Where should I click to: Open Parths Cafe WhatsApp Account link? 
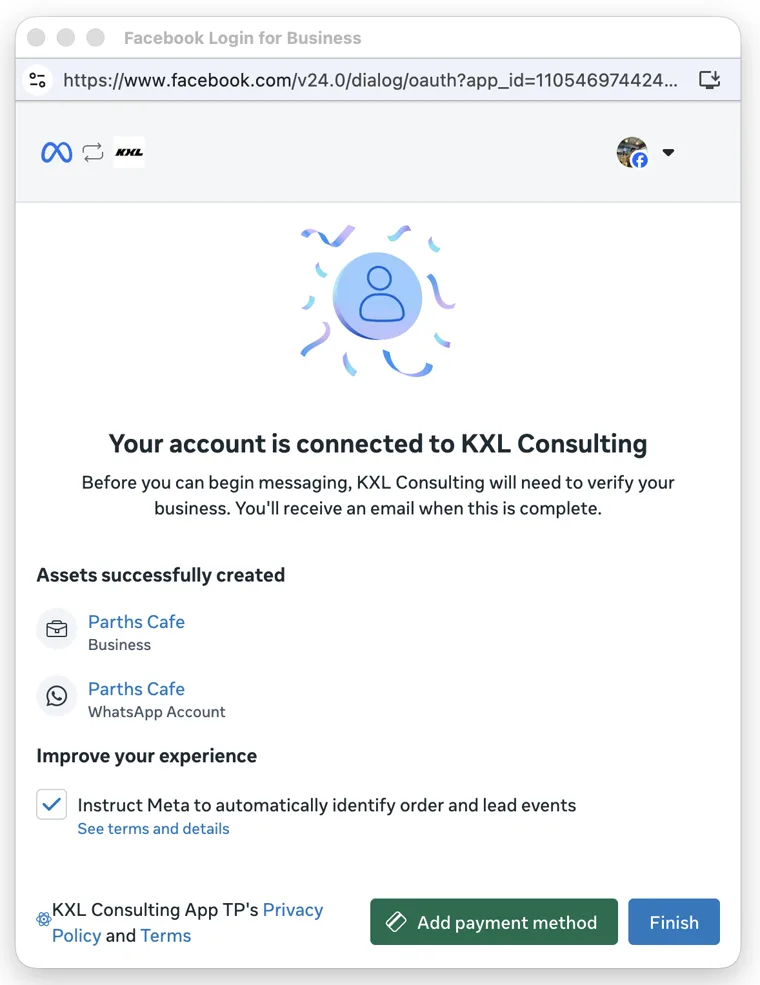pos(136,688)
